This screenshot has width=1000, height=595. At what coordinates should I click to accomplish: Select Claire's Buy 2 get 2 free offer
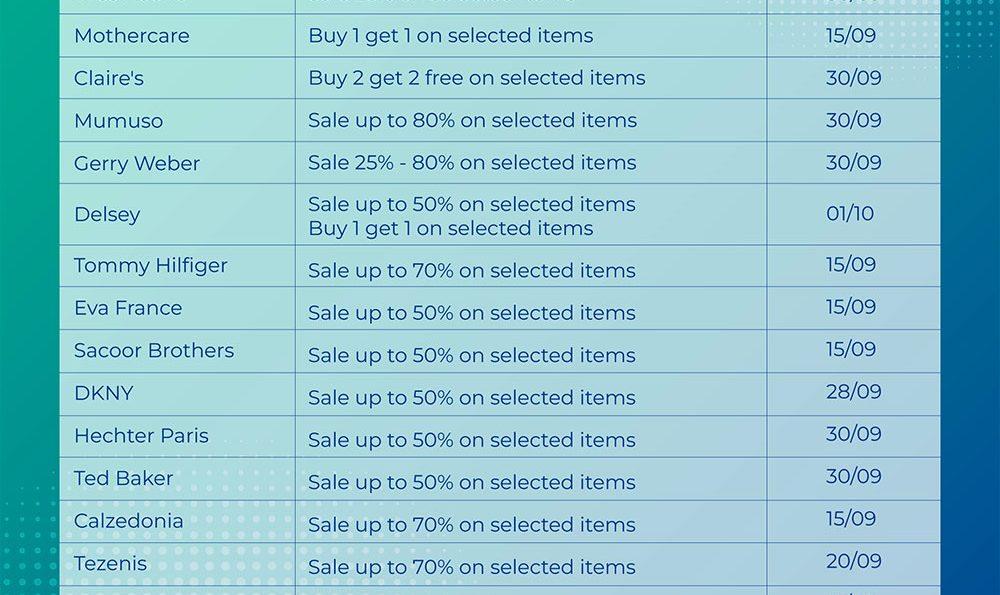476,78
